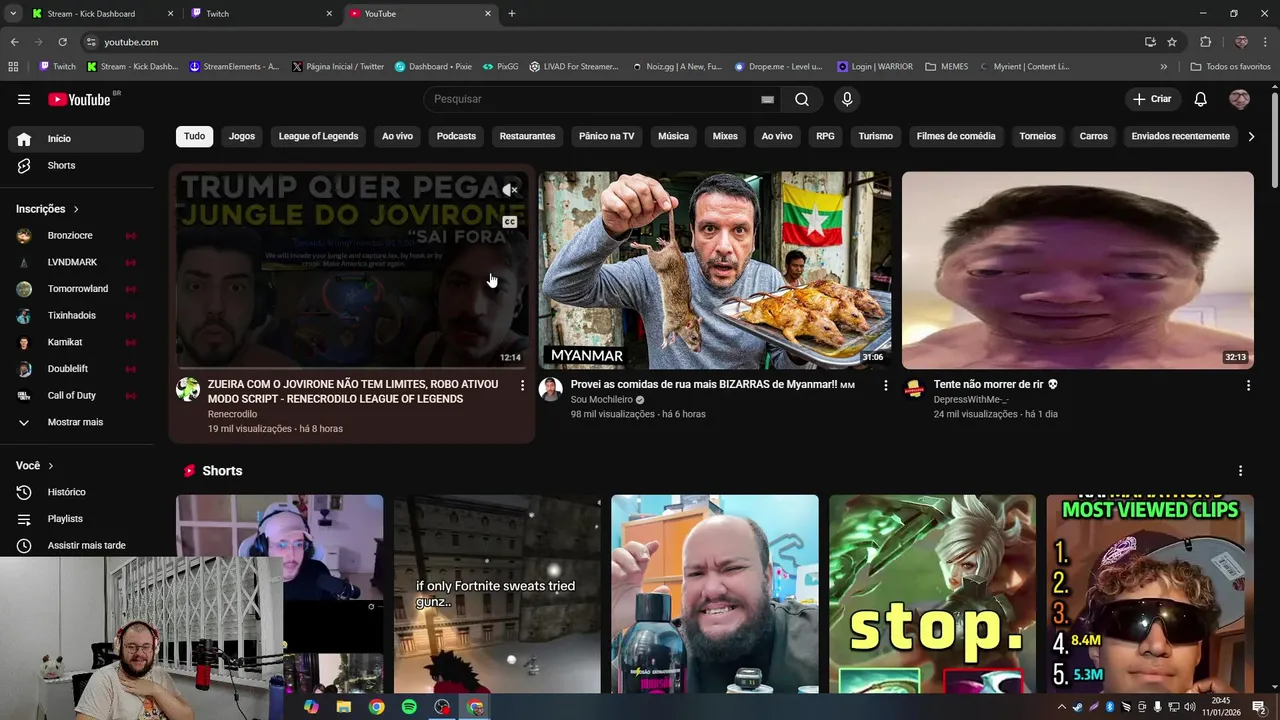Image resolution: width=1280 pixels, height=720 pixels.
Task: Open the Fortnite sweats Short
Action: (497, 594)
